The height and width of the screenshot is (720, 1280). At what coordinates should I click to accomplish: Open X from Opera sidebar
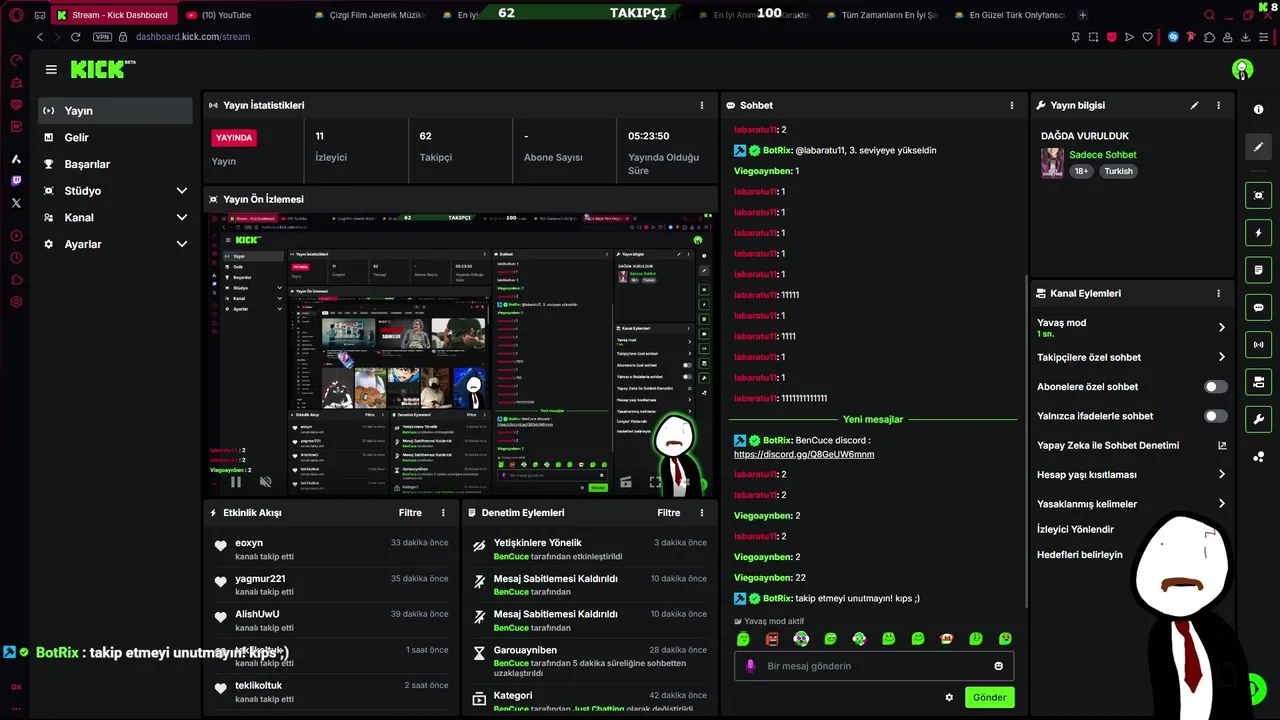[x=16, y=203]
